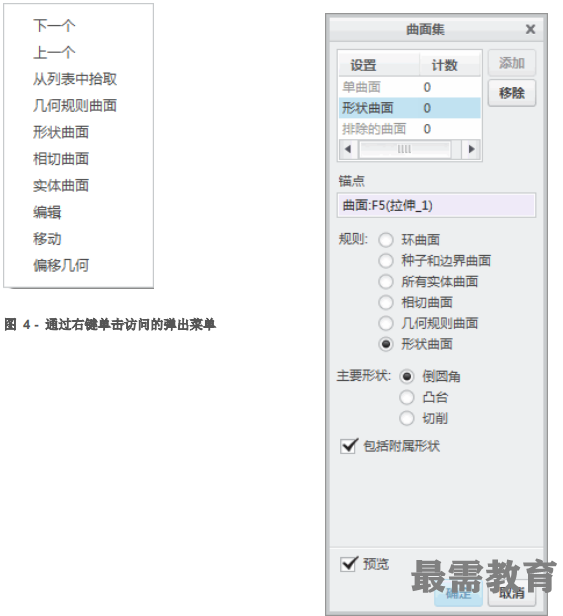Choose 上一个 in the popup menu

click(54, 52)
